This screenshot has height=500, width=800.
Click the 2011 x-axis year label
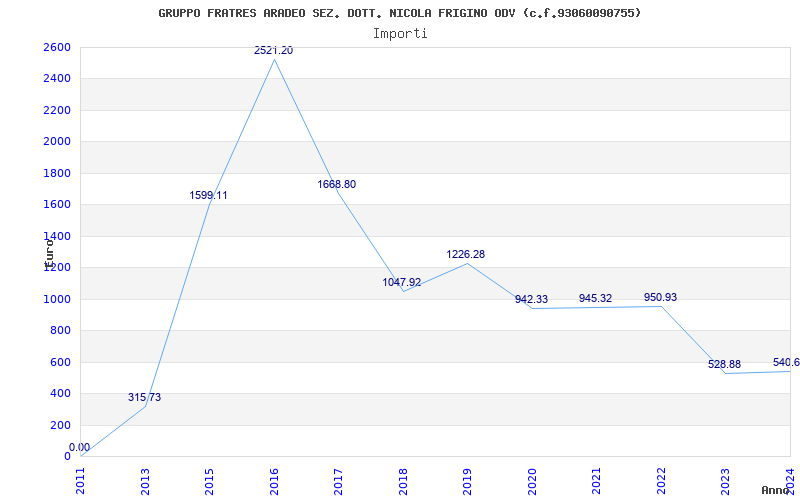click(x=81, y=481)
